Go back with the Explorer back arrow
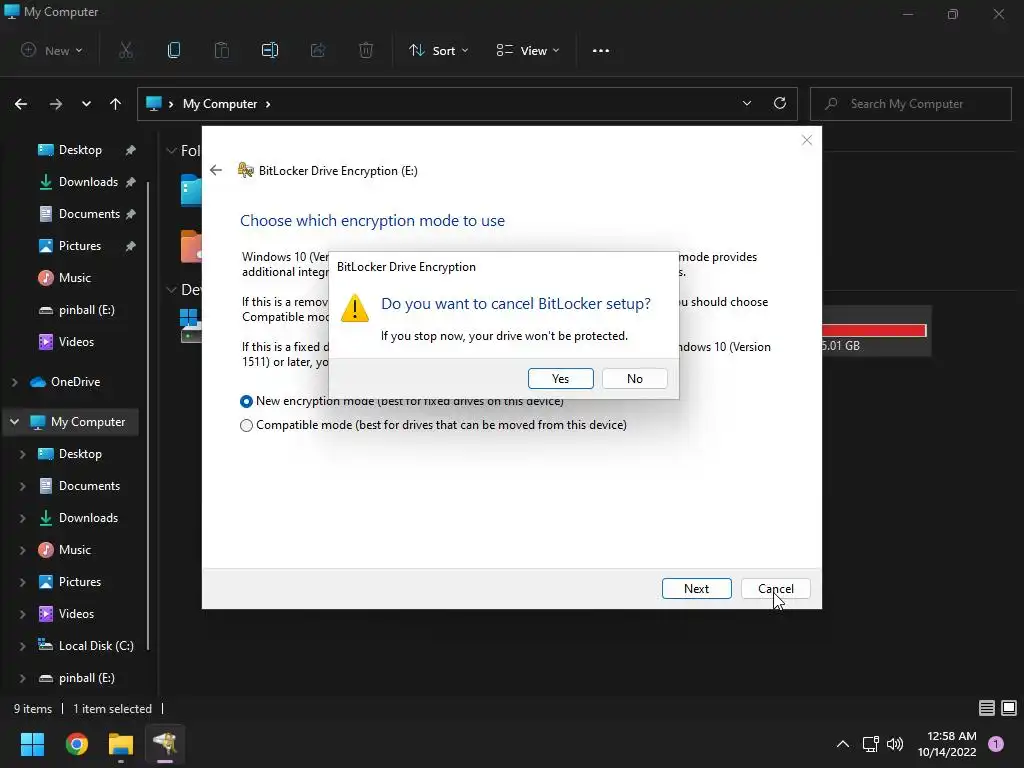Screen dimensions: 1024x768 tap(21, 104)
